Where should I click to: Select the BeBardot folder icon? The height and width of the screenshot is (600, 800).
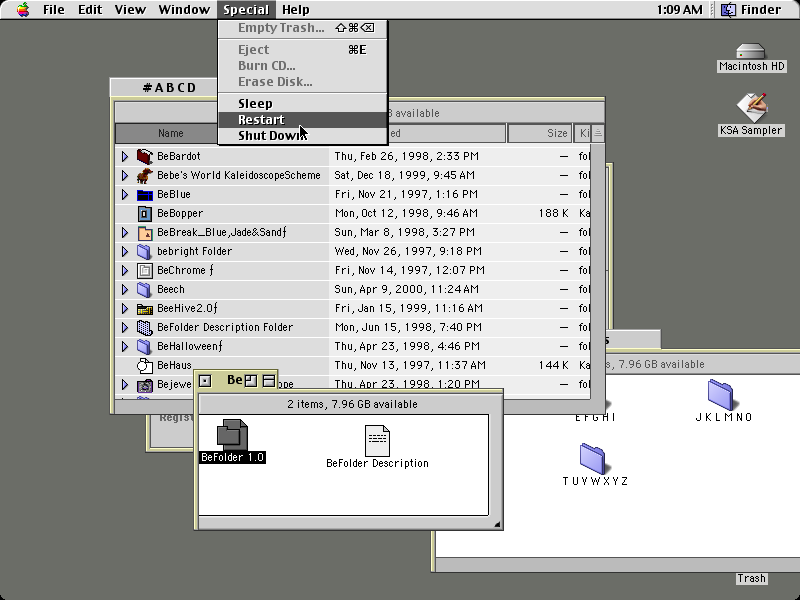145,156
